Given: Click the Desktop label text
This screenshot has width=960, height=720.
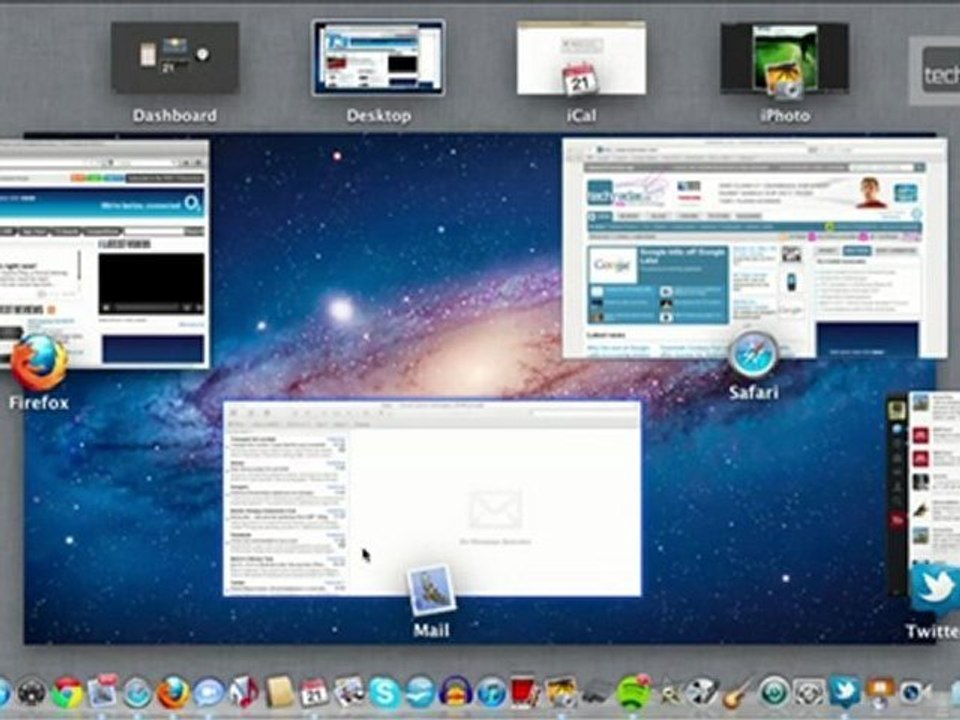Looking at the screenshot, I should [x=378, y=116].
